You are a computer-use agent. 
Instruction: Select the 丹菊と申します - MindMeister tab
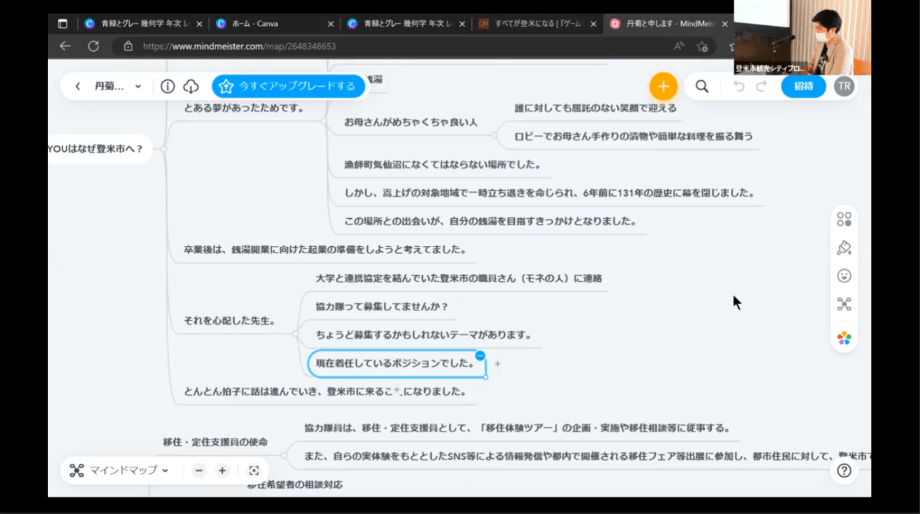668,24
